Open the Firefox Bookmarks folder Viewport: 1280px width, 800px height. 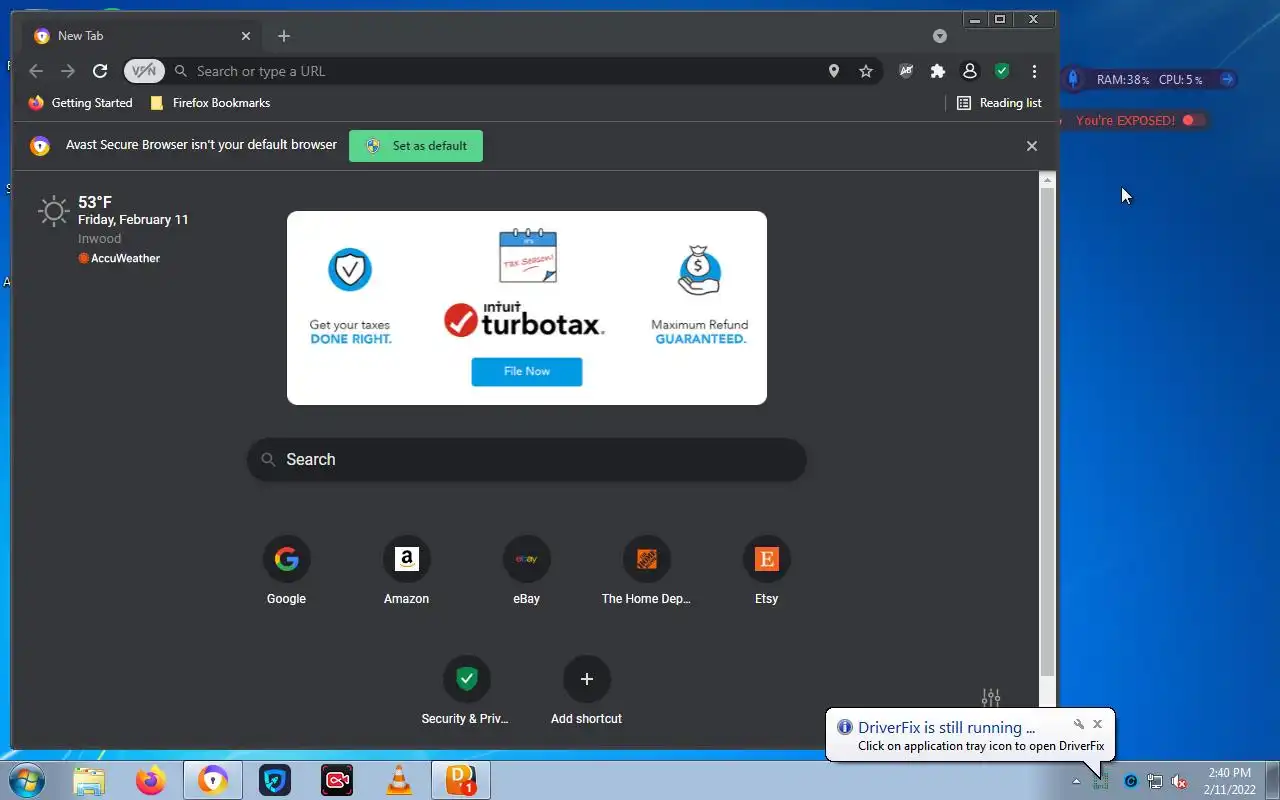(209, 103)
